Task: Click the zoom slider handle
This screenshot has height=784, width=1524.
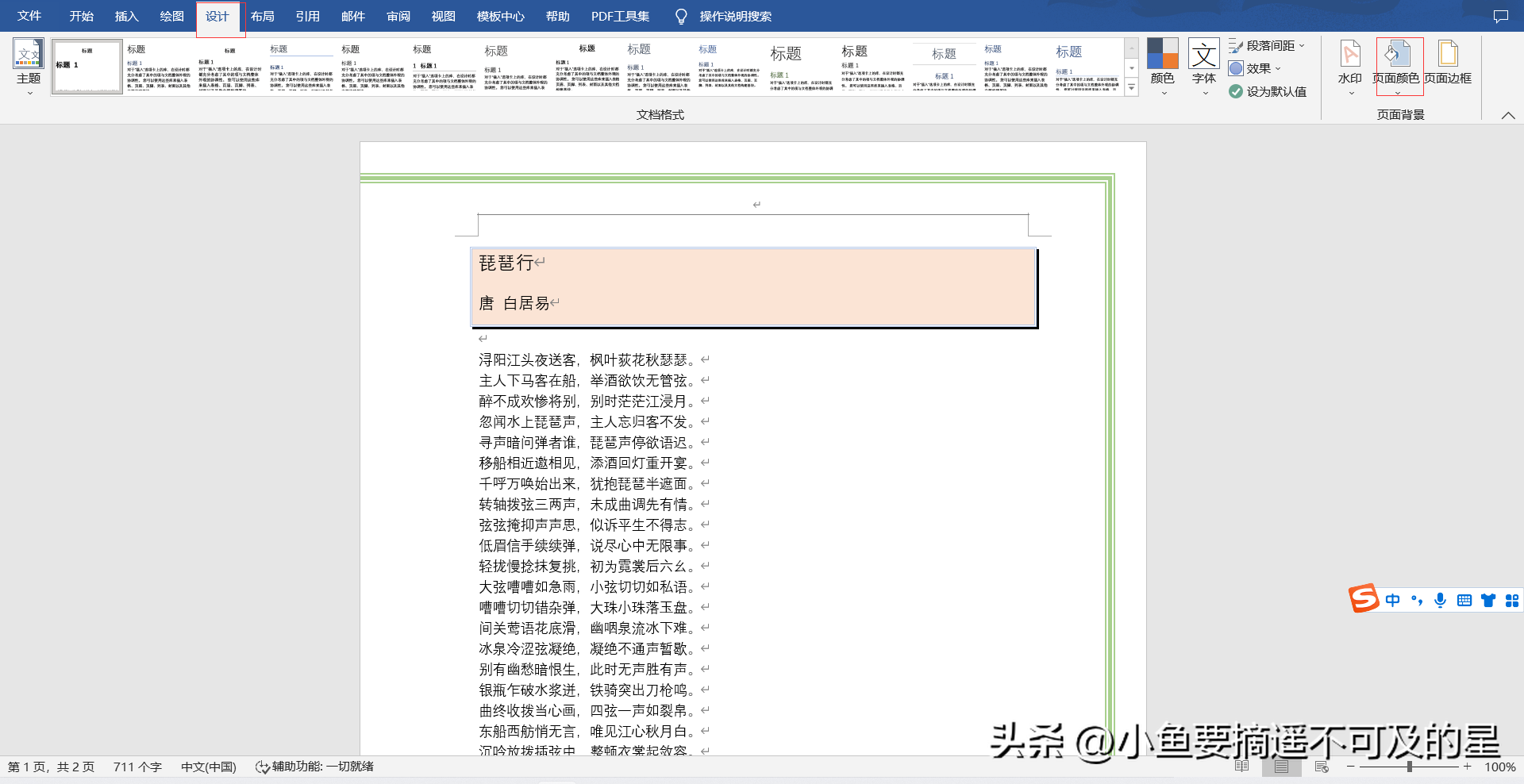Action: click(x=1410, y=767)
